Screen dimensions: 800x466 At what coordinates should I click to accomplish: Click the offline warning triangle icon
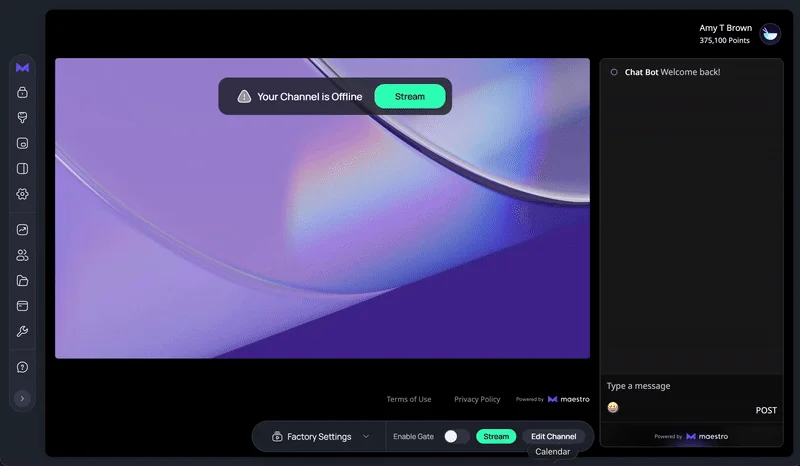pyautogui.click(x=244, y=96)
